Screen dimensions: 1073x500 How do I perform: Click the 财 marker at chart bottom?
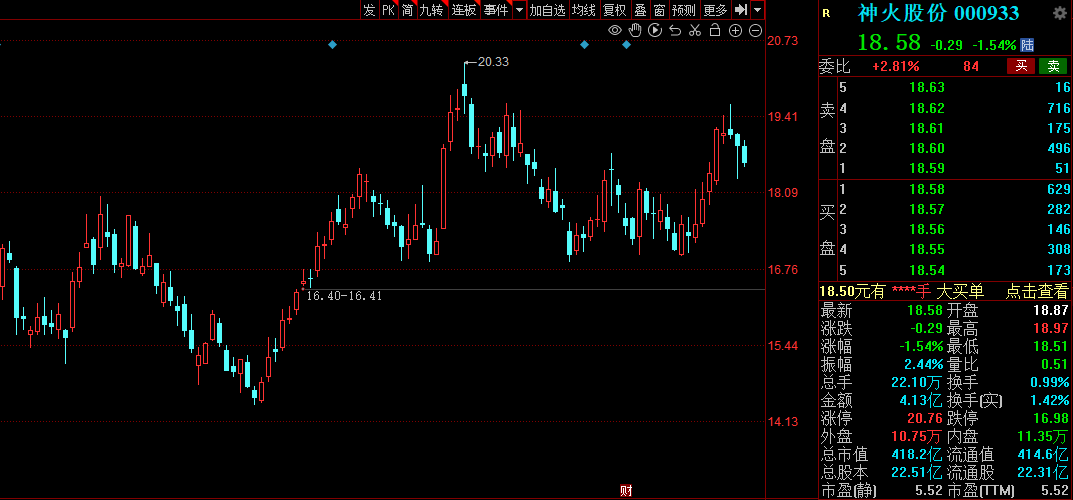click(626, 490)
